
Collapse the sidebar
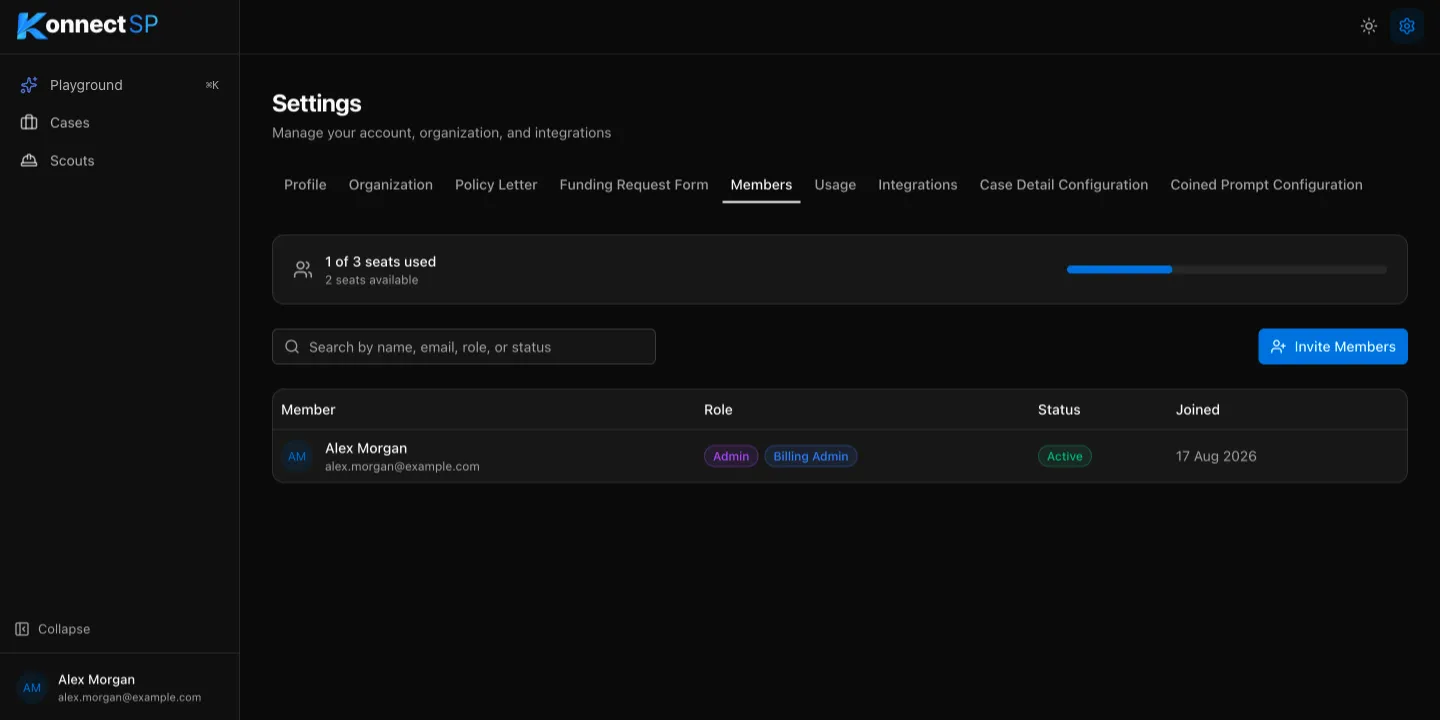pyautogui.click(x=53, y=629)
